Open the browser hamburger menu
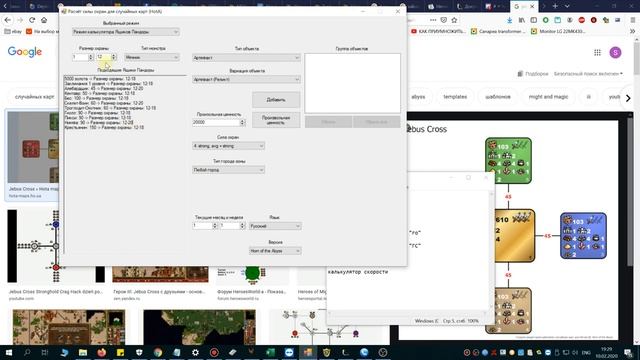 tap(633, 20)
